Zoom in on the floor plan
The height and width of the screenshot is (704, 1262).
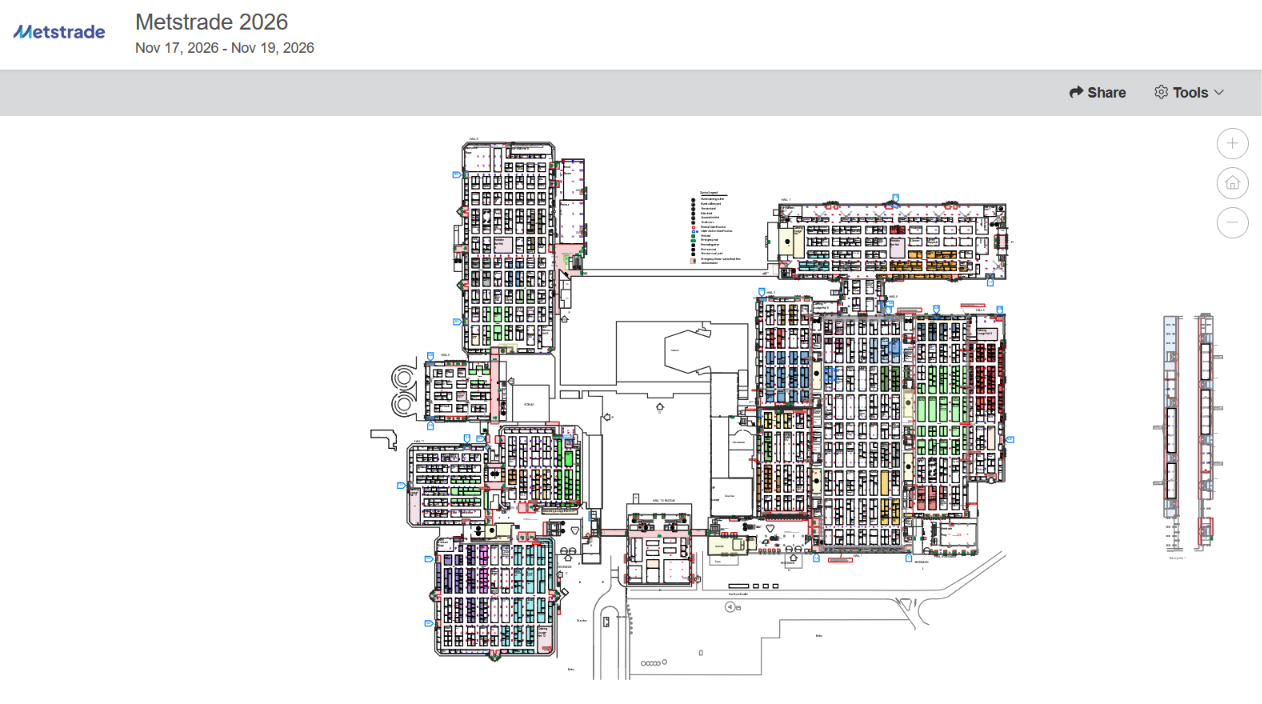[1232, 144]
